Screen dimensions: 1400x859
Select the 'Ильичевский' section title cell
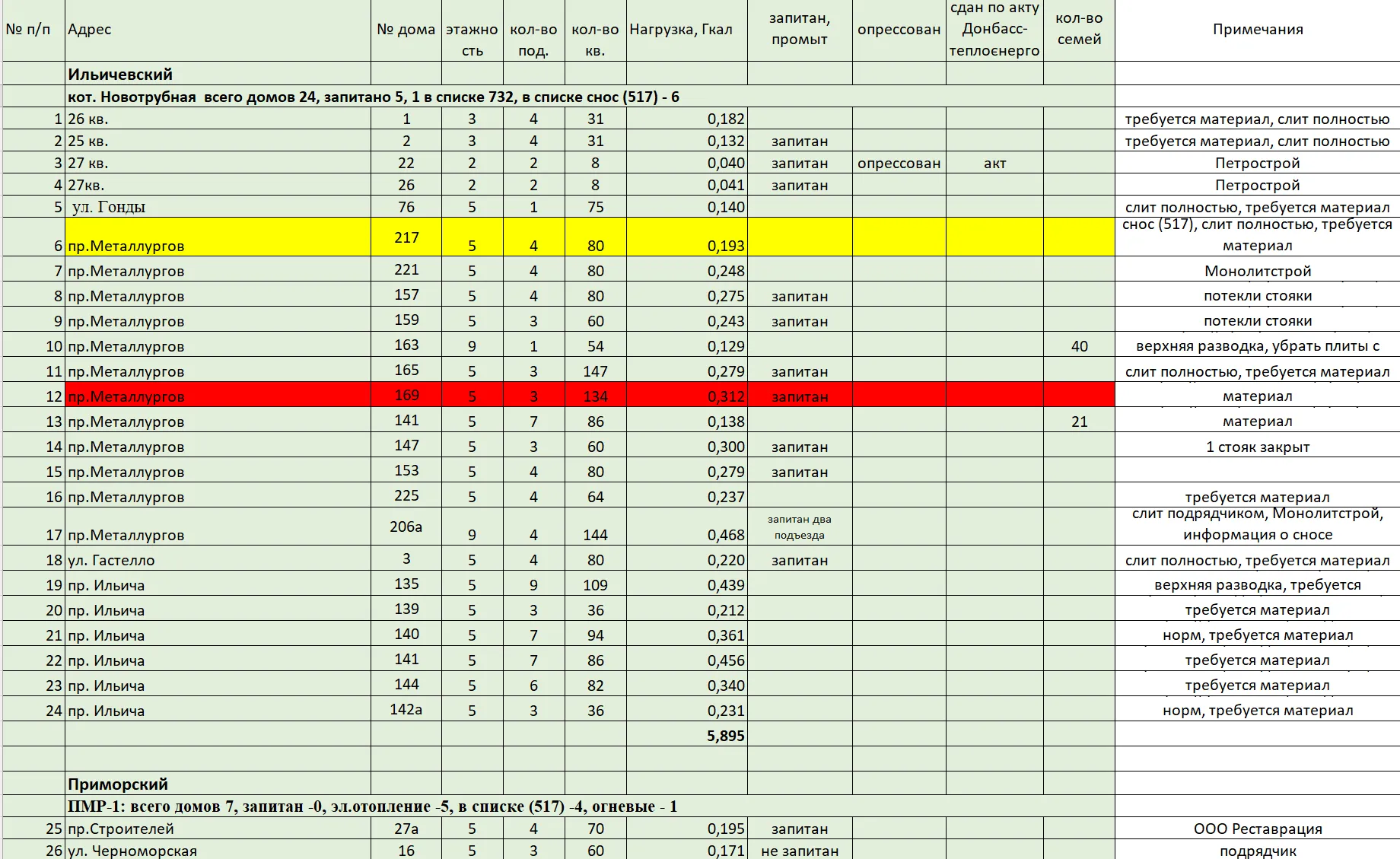tap(218, 74)
